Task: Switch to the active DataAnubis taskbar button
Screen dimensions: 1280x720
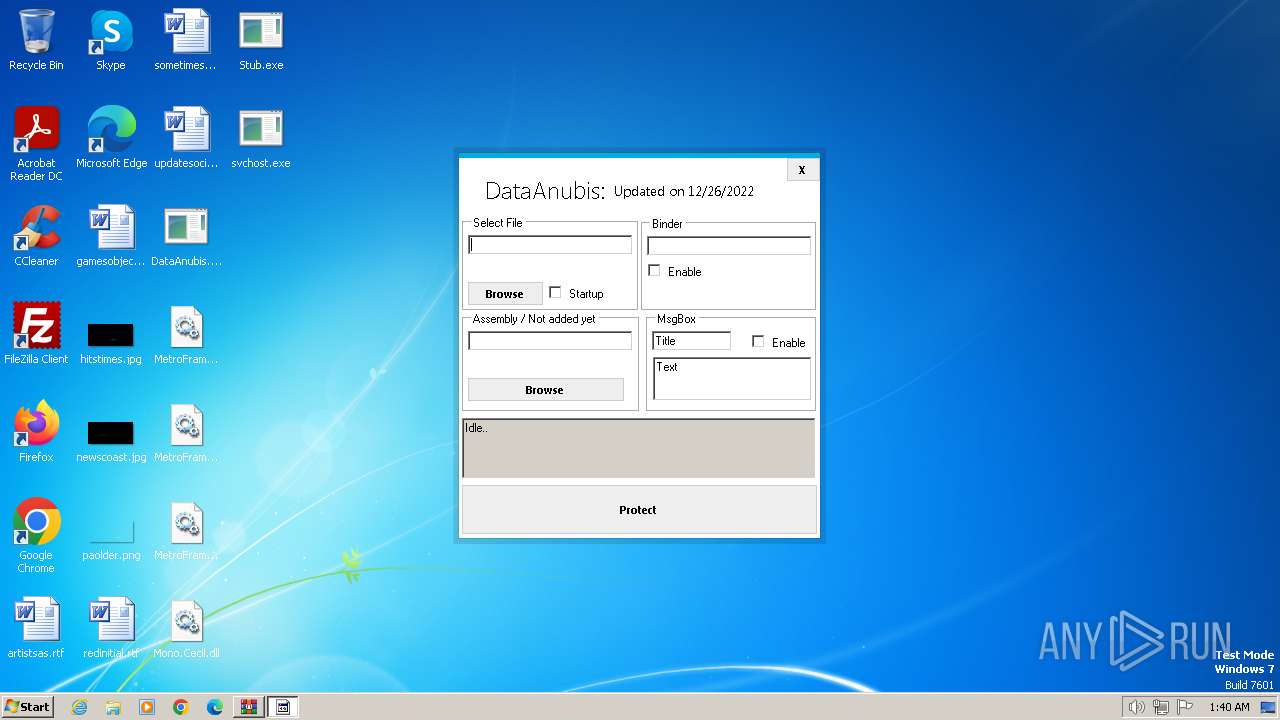Action: pyautogui.click(x=283, y=707)
